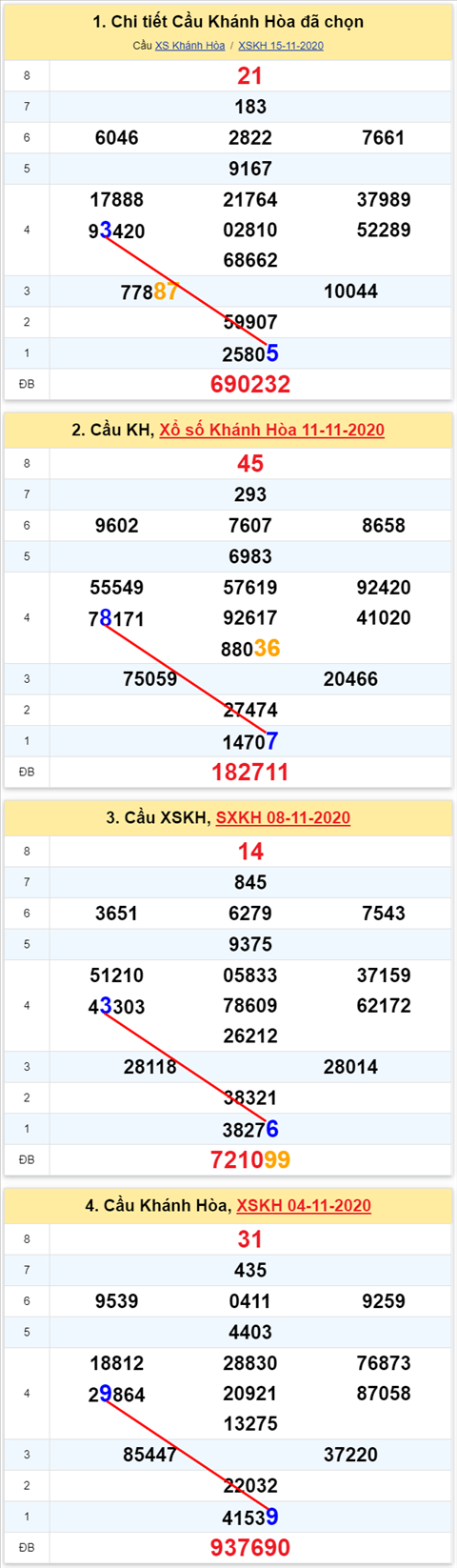Select eighth prize number 21
The height and width of the screenshot is (1568, 457).
click(x=250, y=76)
